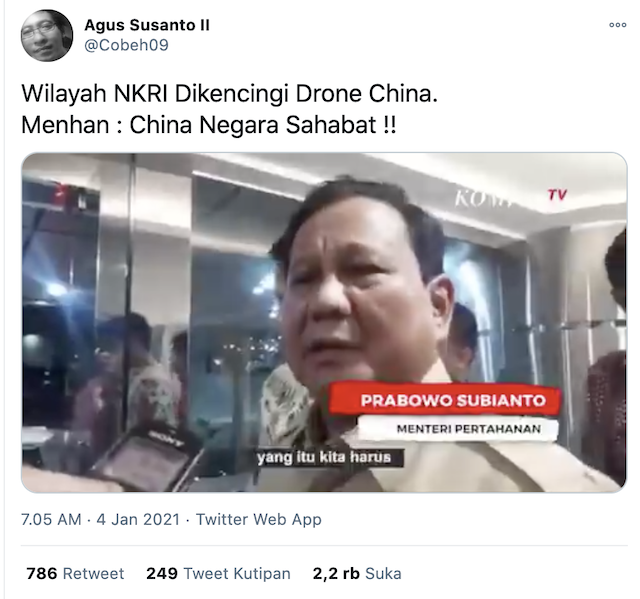Click the subtitle 'yang itu kita harus'
This screenshot has height=599, width=640.
(324, 457)
